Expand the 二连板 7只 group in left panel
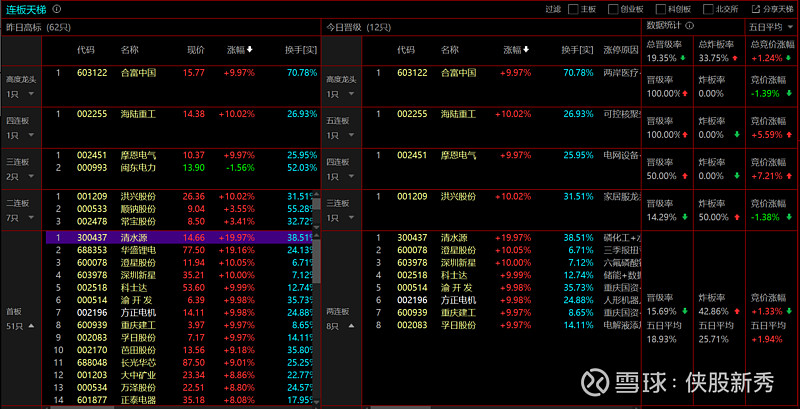Viewport: 800px width, 409px height. (32, 216)
